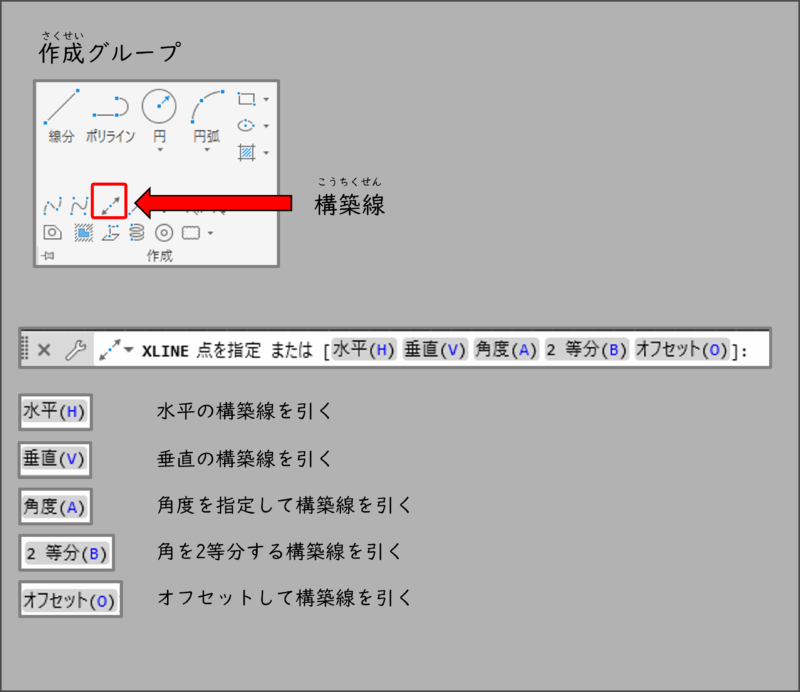Choose 垂直(V) option in command line
Image resolution: width=800 pixels, height=692 pixels.
[x=435, y=350]
